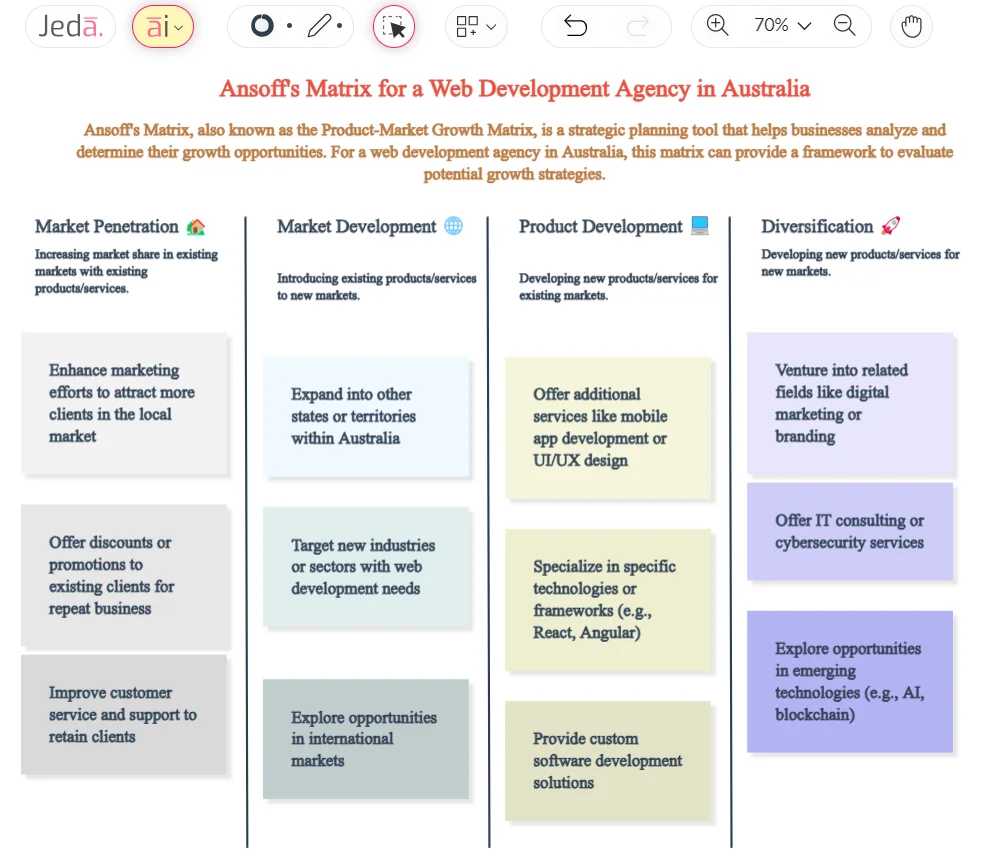This screenshot has width=982, height=866.
Task: Click the Enhance marketing efforts sticky note
Action: point(125,403)
